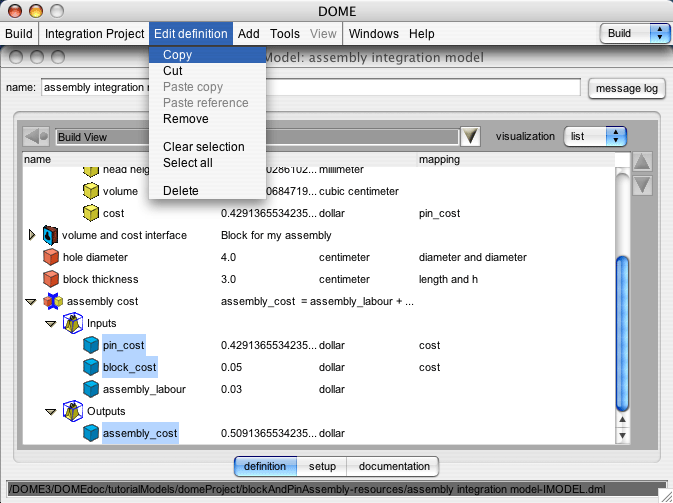
Task: Expand the volume and cost interface node
Action: point(31,235)
